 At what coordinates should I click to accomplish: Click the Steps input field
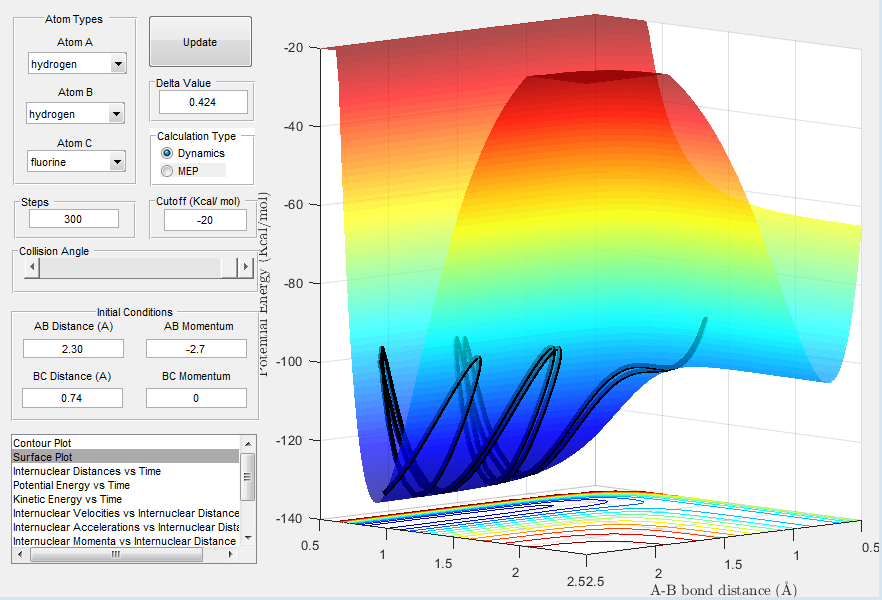coord(74,219)
